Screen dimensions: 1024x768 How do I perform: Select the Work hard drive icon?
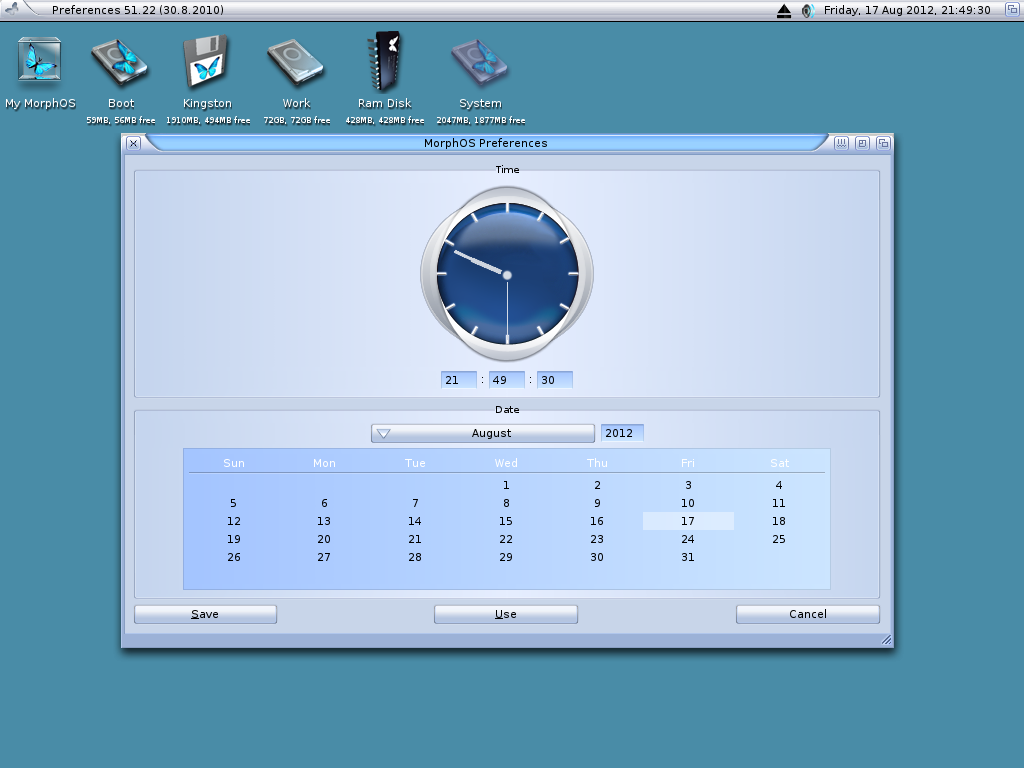click(296, 63)
